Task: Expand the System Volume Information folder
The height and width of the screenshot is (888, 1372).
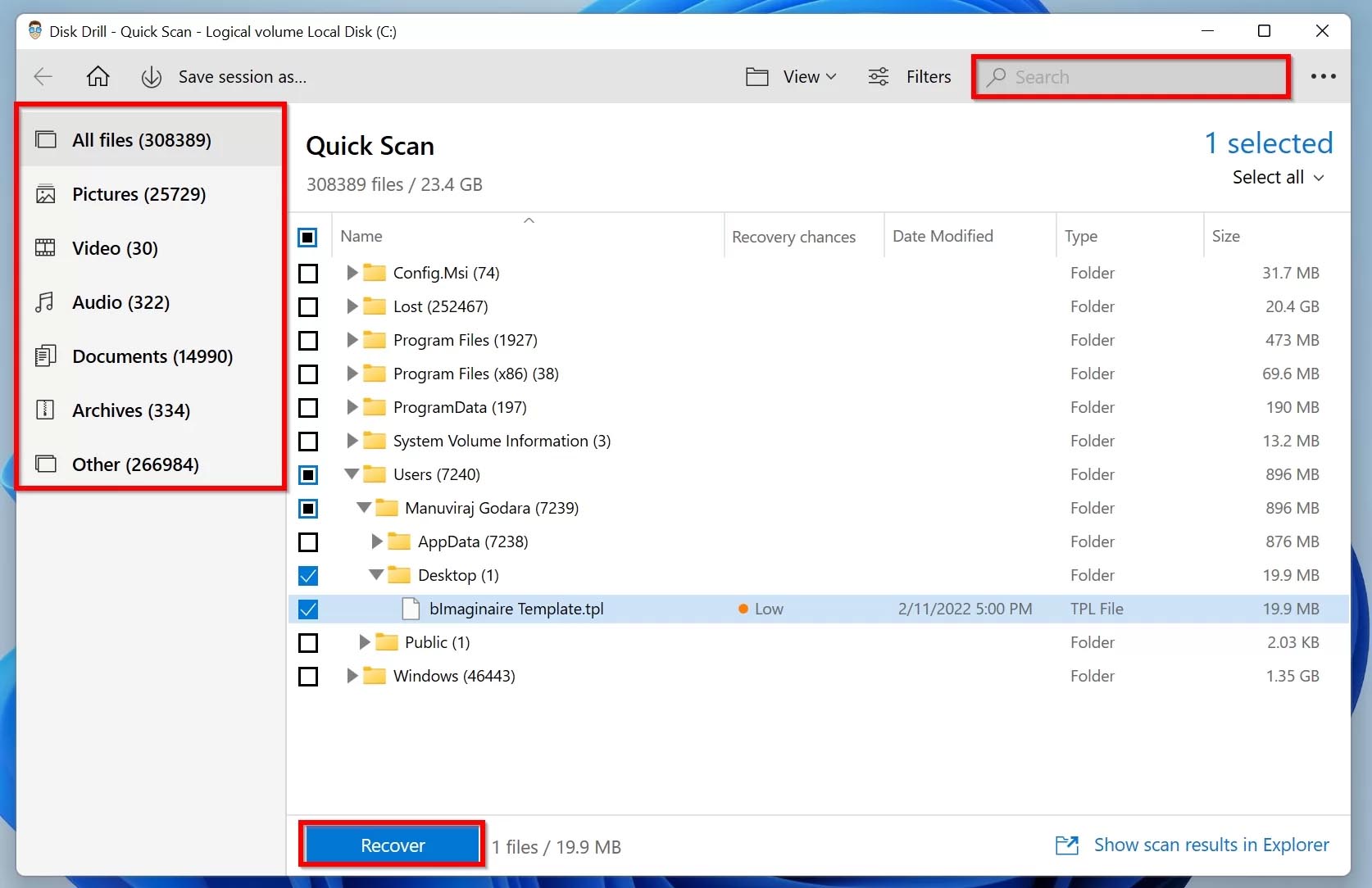Action: tap(352, 441)
